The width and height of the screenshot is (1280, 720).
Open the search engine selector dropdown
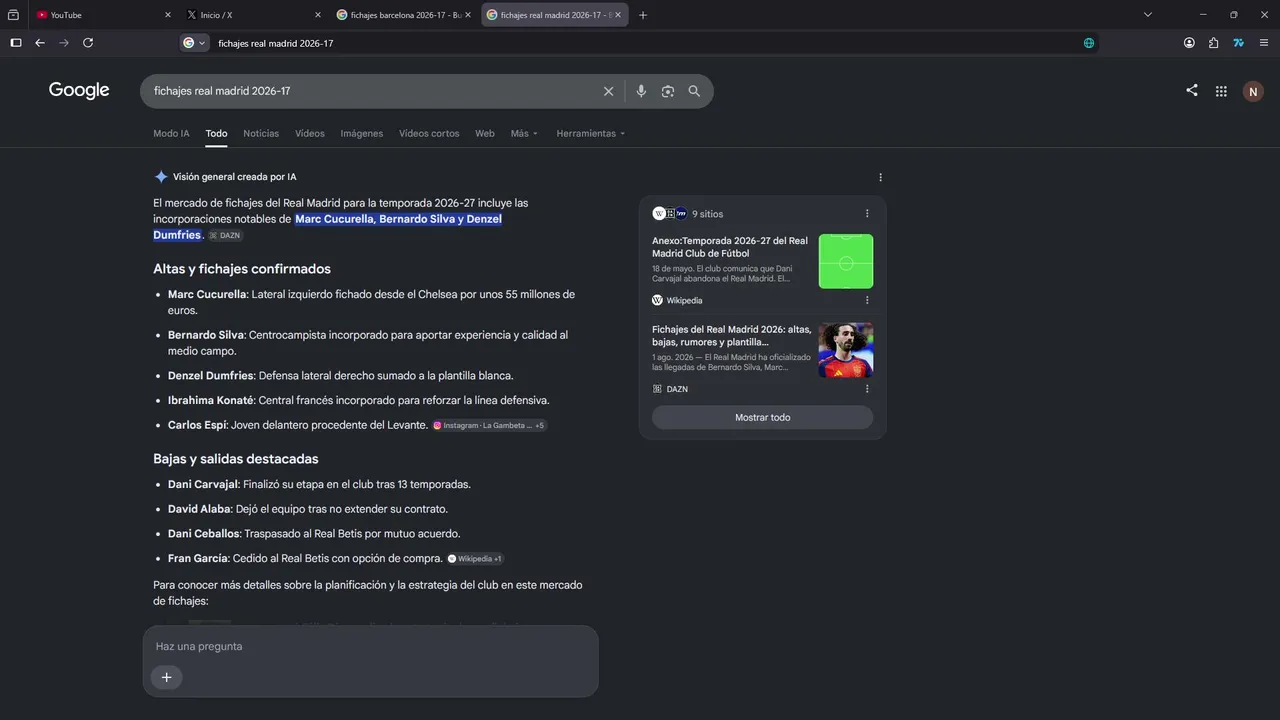click(x=194, y=43)
